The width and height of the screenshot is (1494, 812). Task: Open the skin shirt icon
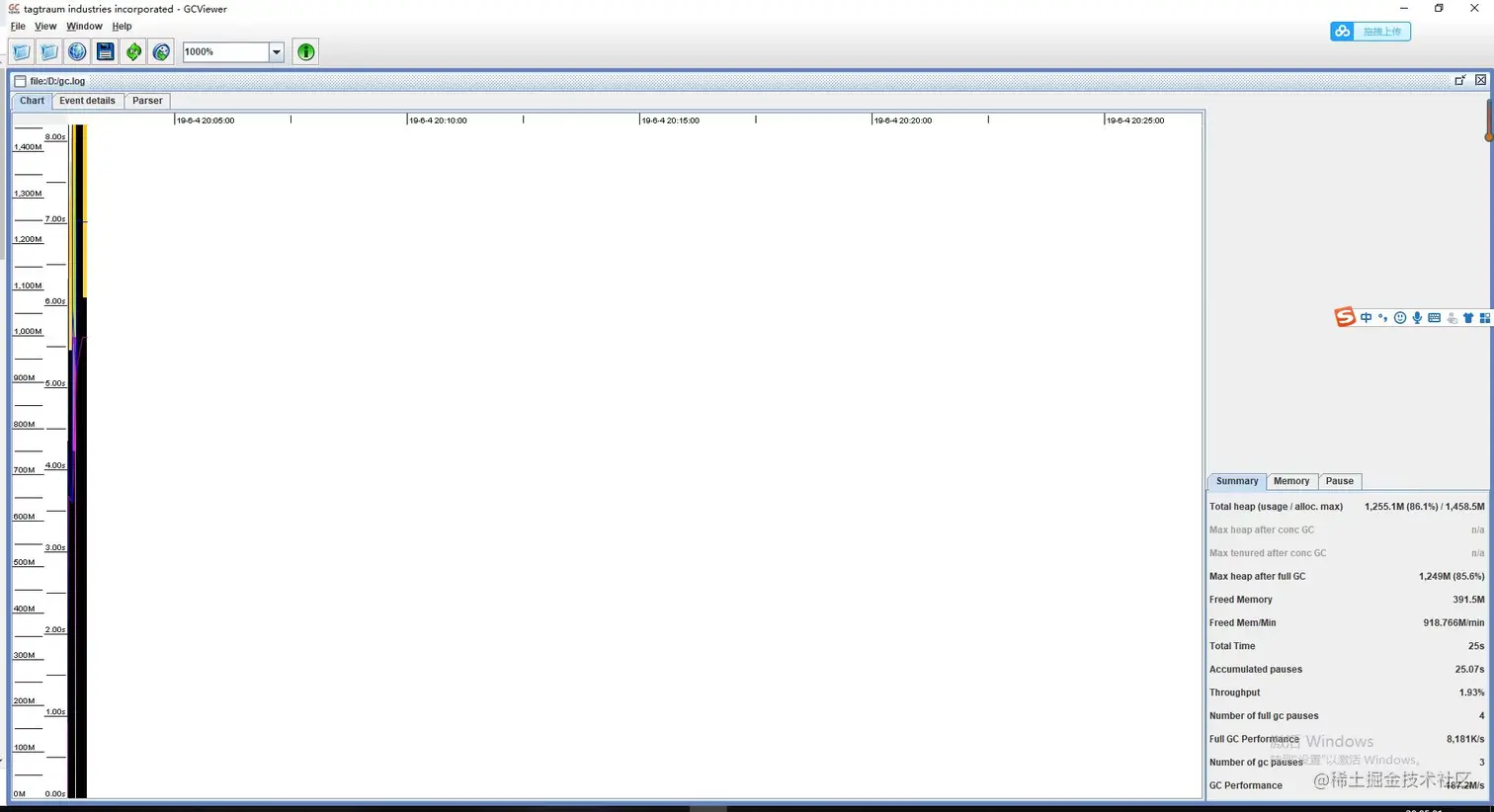(1468, 318)
